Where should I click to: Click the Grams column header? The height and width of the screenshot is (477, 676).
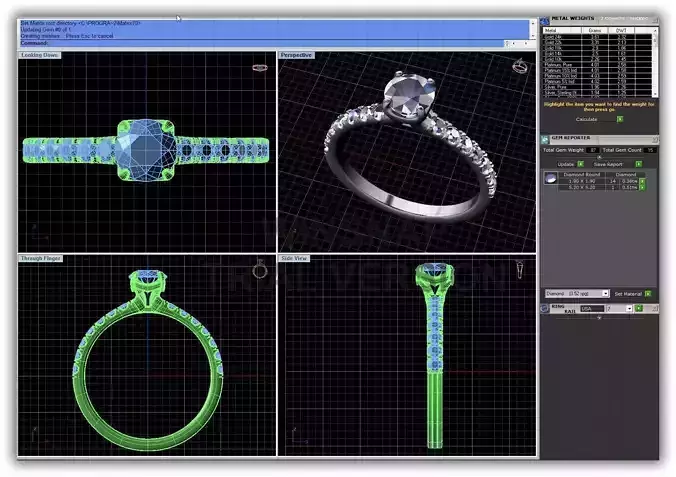click(595, 31)
